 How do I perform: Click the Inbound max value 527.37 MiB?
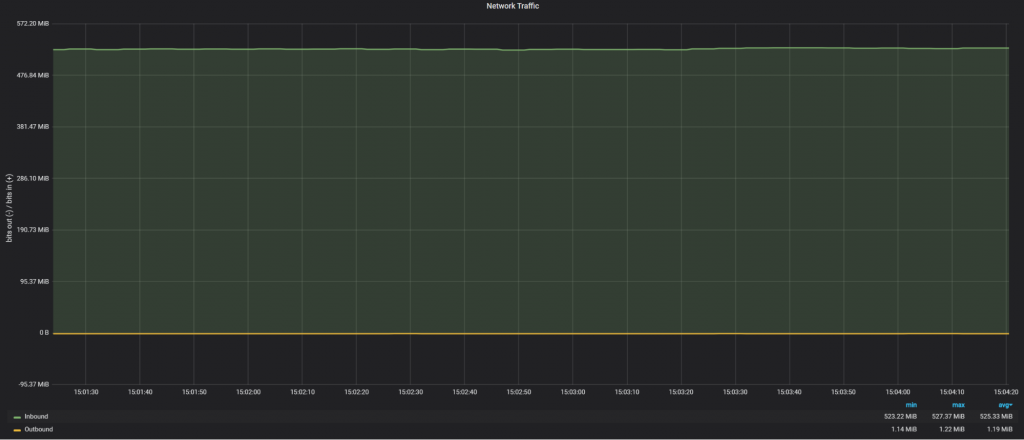[x=946, y=416]
